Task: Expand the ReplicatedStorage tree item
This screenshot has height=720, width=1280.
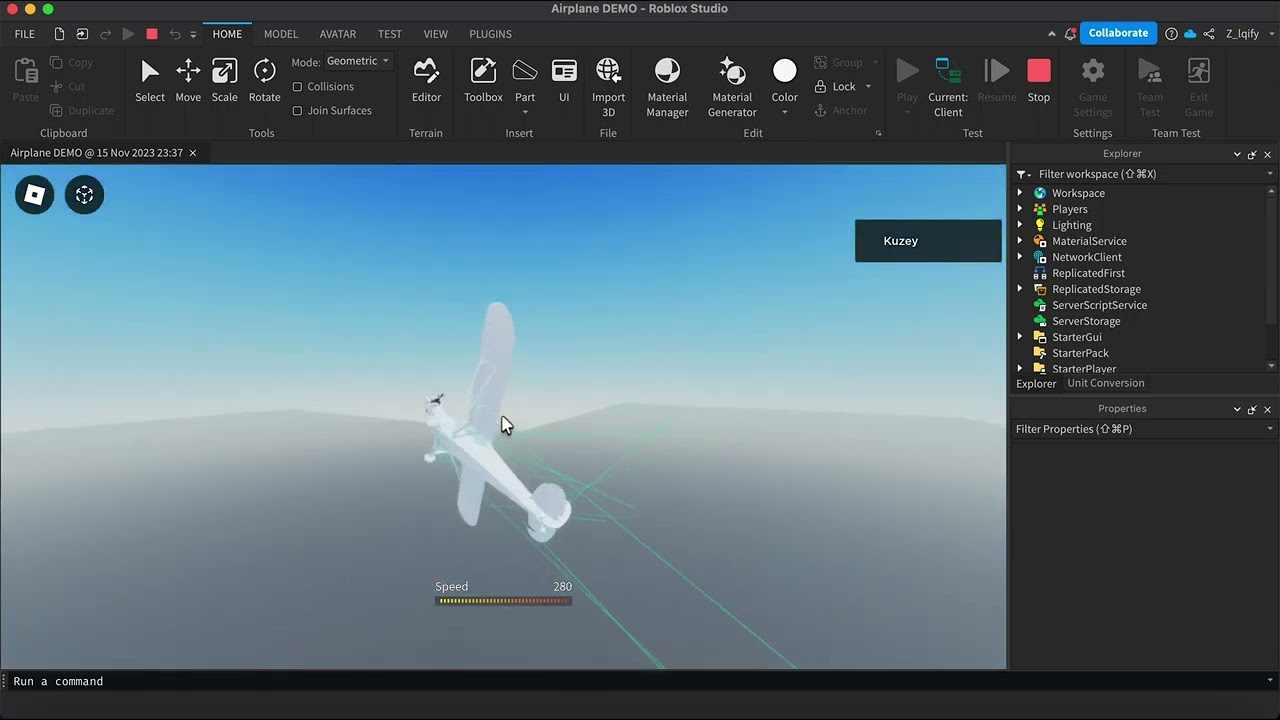Action: [1020, 289]
